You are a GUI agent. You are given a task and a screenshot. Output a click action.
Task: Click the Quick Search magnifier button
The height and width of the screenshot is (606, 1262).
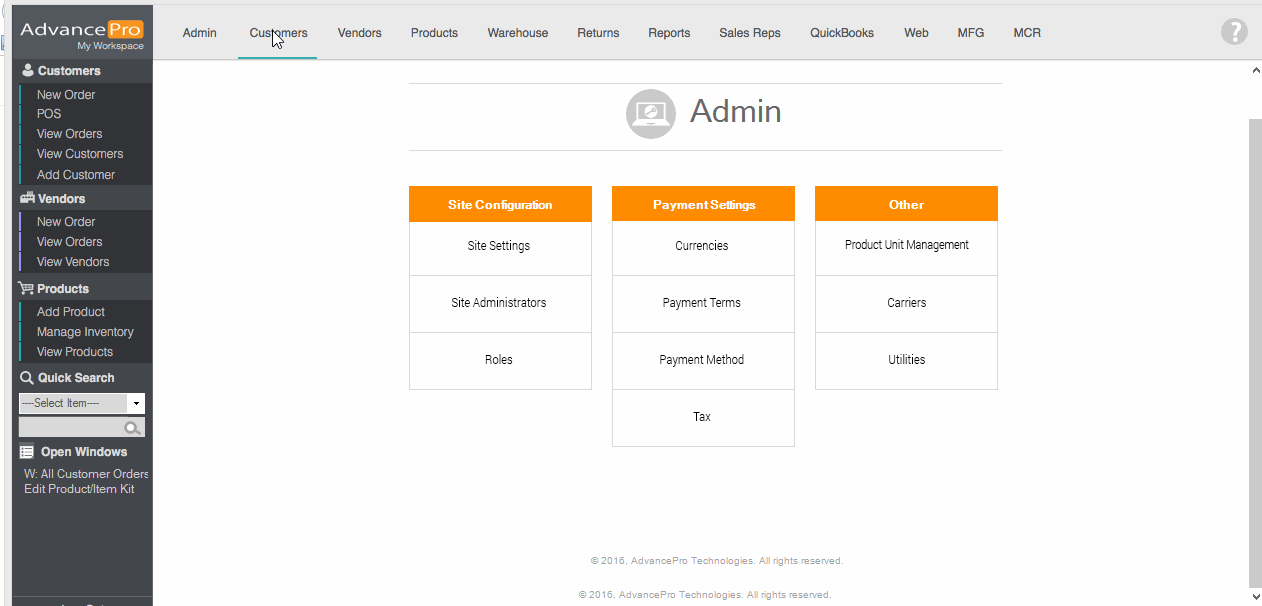(132, 428)
